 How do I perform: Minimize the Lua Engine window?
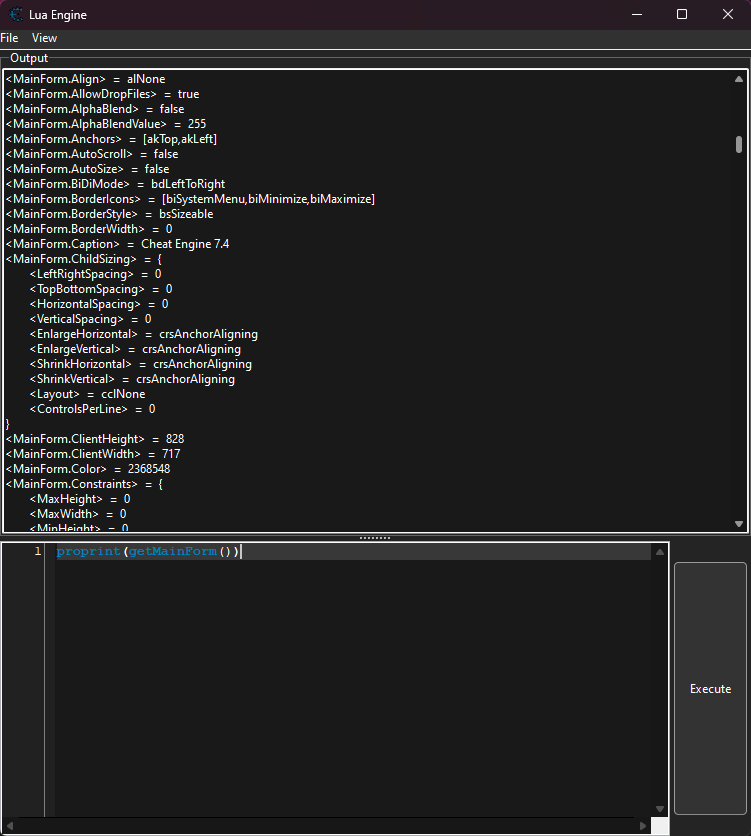(x=636, y=14)
